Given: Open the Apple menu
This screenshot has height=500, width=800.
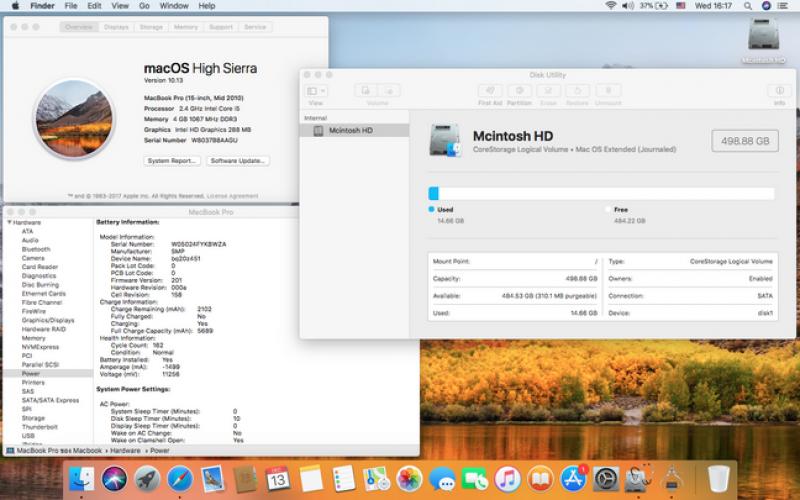Looking at the screenshot, I should (15, 6).
